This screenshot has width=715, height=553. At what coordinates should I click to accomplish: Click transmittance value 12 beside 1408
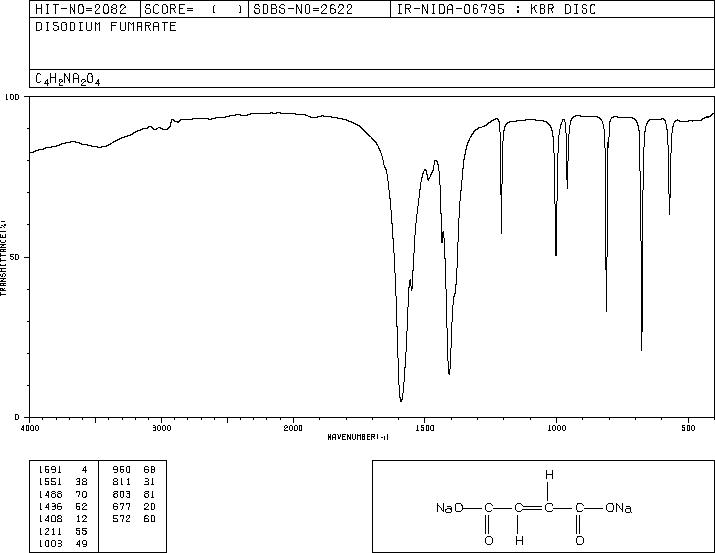tap(81, 519)
